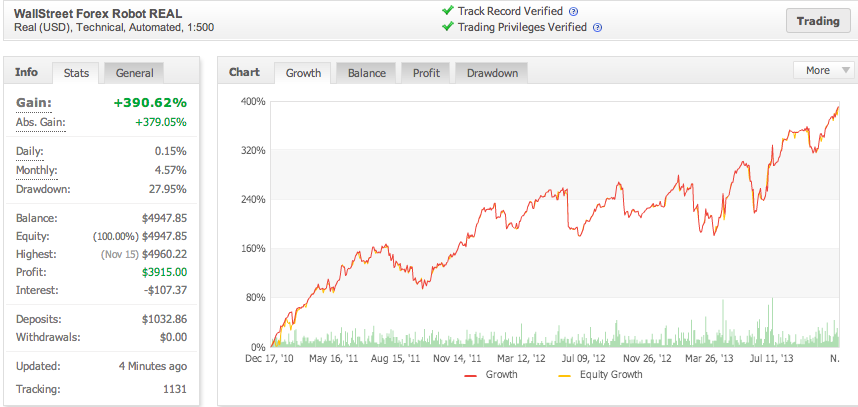Switch to the General tab
Viewport: 858px width, 407px height.
click(134, 73)
